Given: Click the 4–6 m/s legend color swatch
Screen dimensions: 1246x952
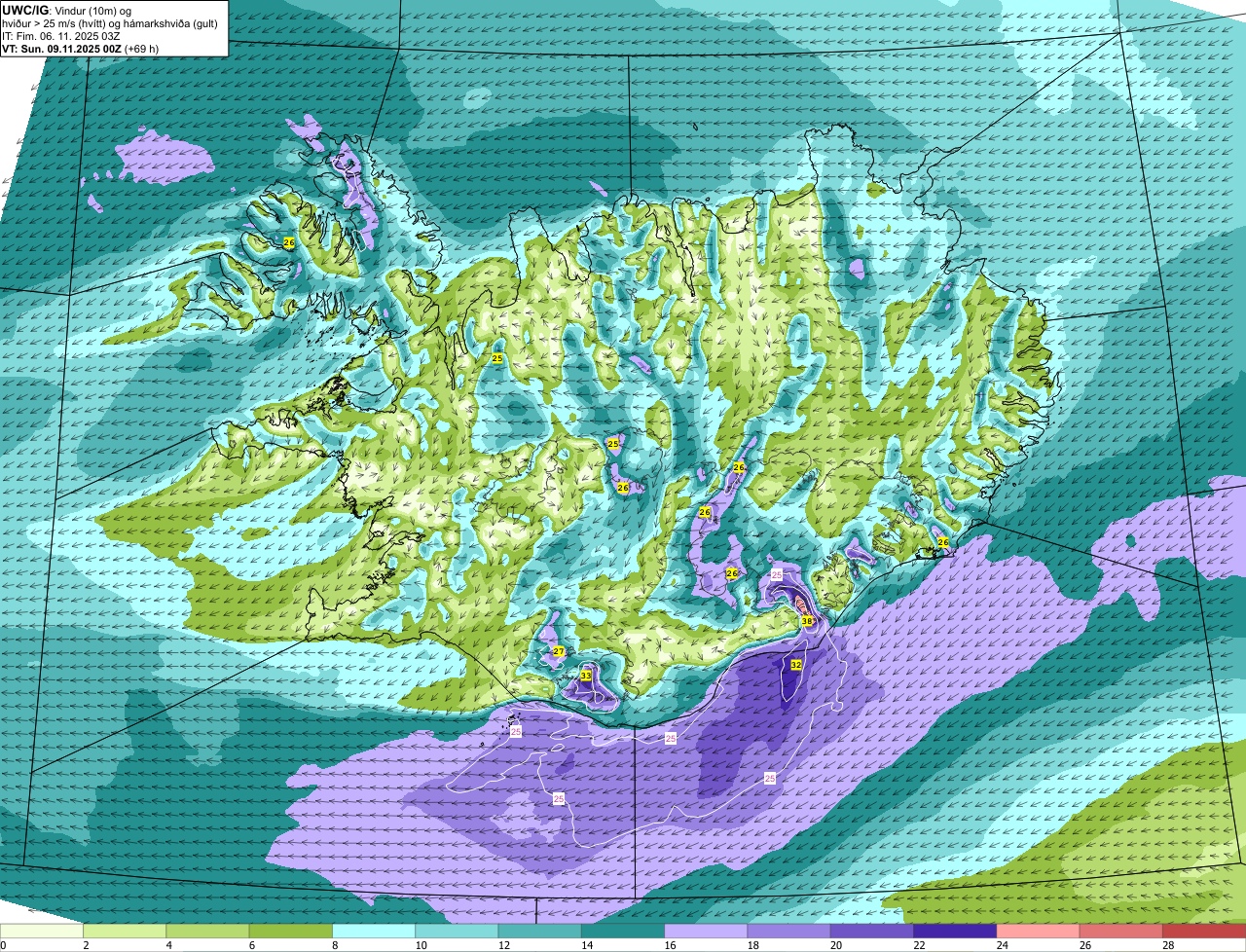Looking at the screenshot, I should click(x=207, y=931).
